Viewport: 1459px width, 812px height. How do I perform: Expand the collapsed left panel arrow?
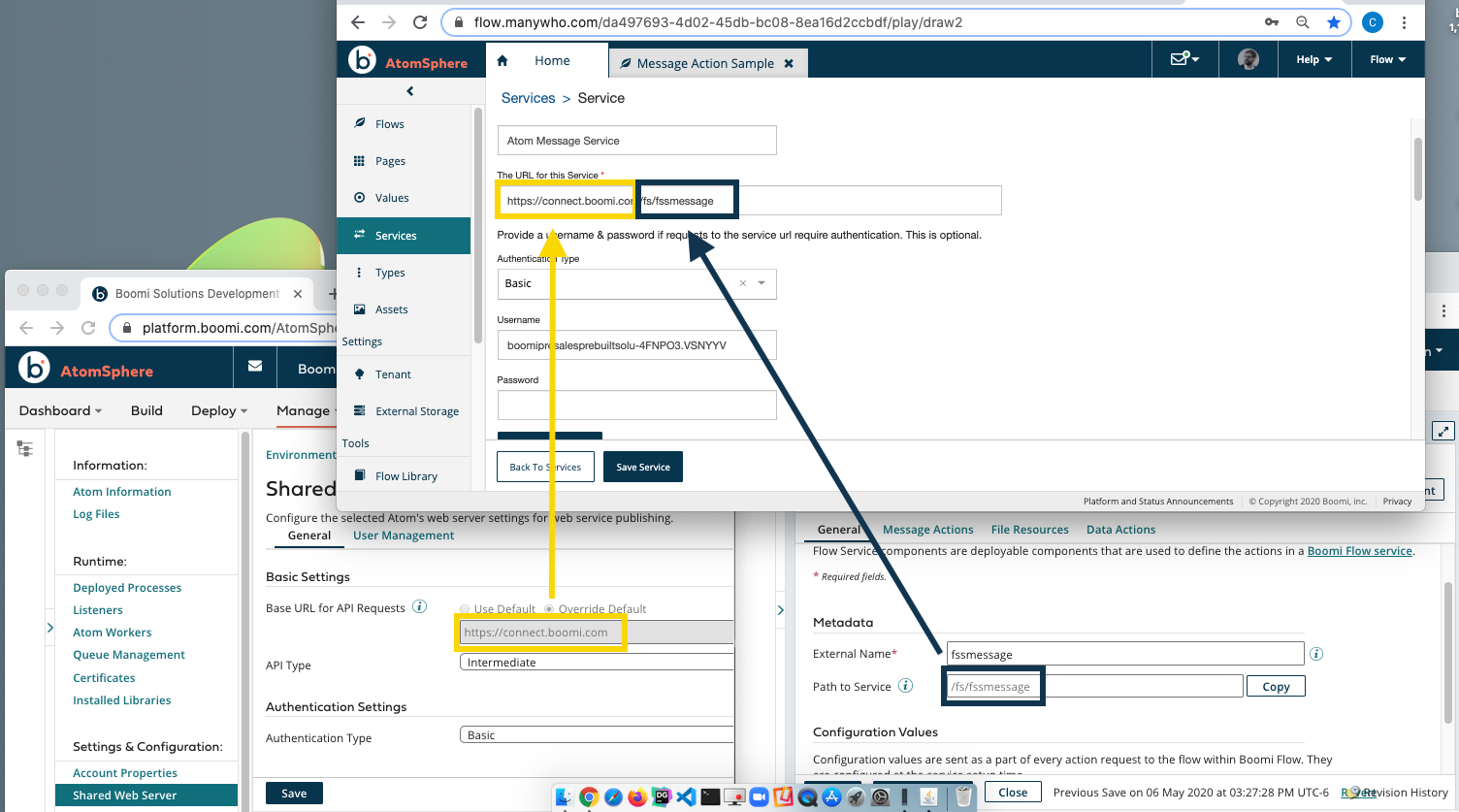click(x=50, y=628)
